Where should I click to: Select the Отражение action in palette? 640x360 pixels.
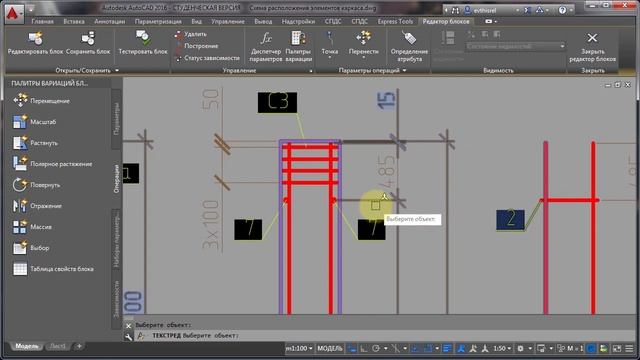(x=37, y=206)
